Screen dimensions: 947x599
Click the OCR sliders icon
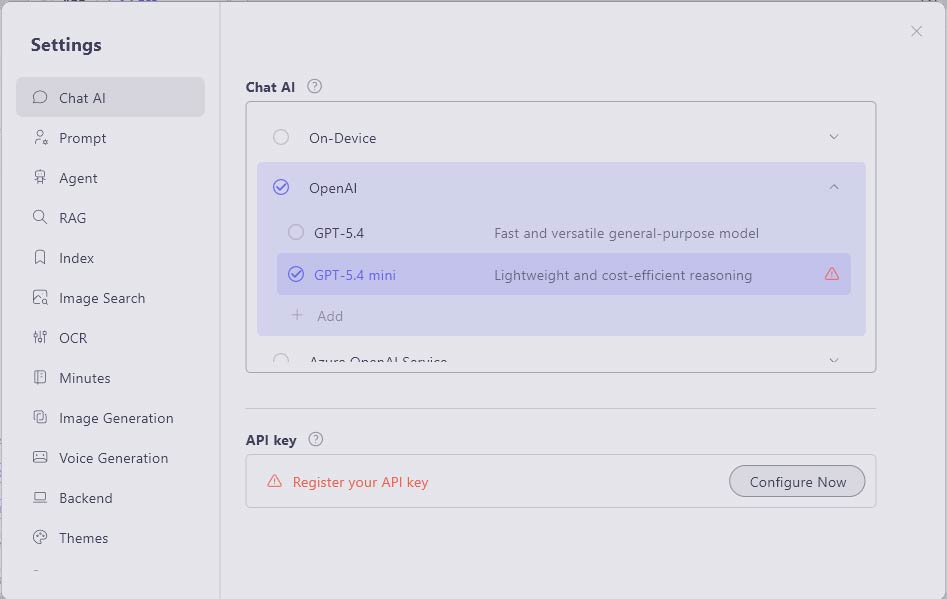click(40, 337)
